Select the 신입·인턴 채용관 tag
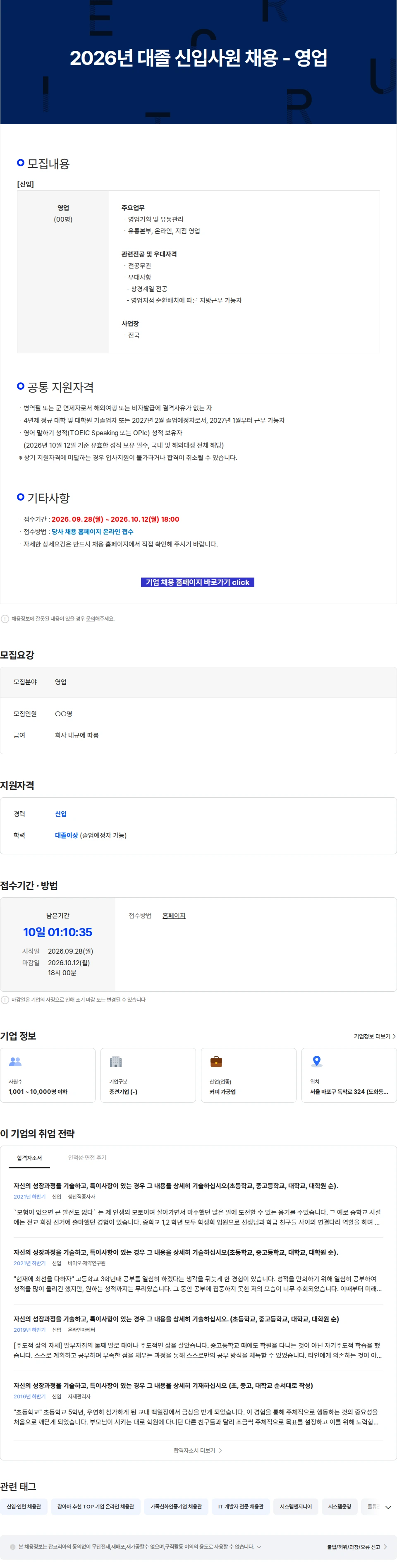Viewport: 397px width, 1568px height. click(24, 1506)
